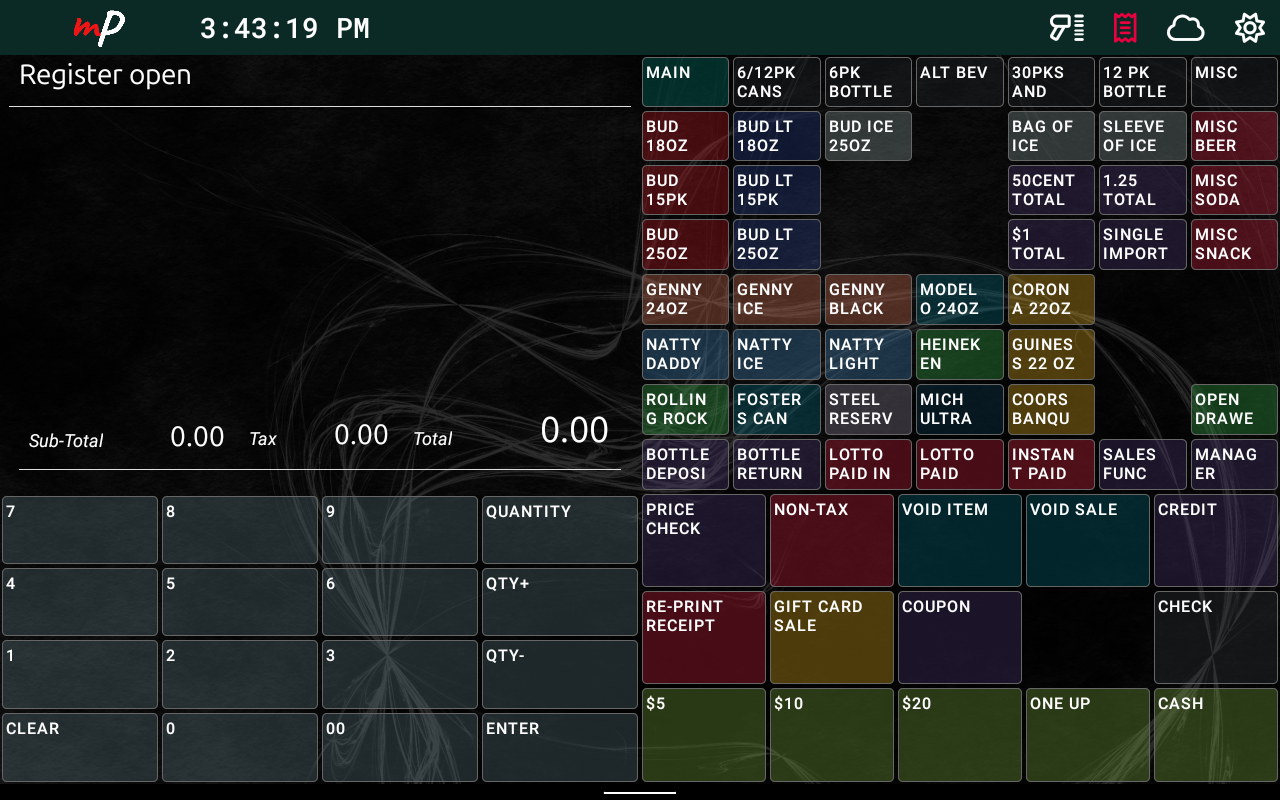Click the red receipt icon
The width and height of the screenshot is (1280, 800).
(x=1125, y=28)
